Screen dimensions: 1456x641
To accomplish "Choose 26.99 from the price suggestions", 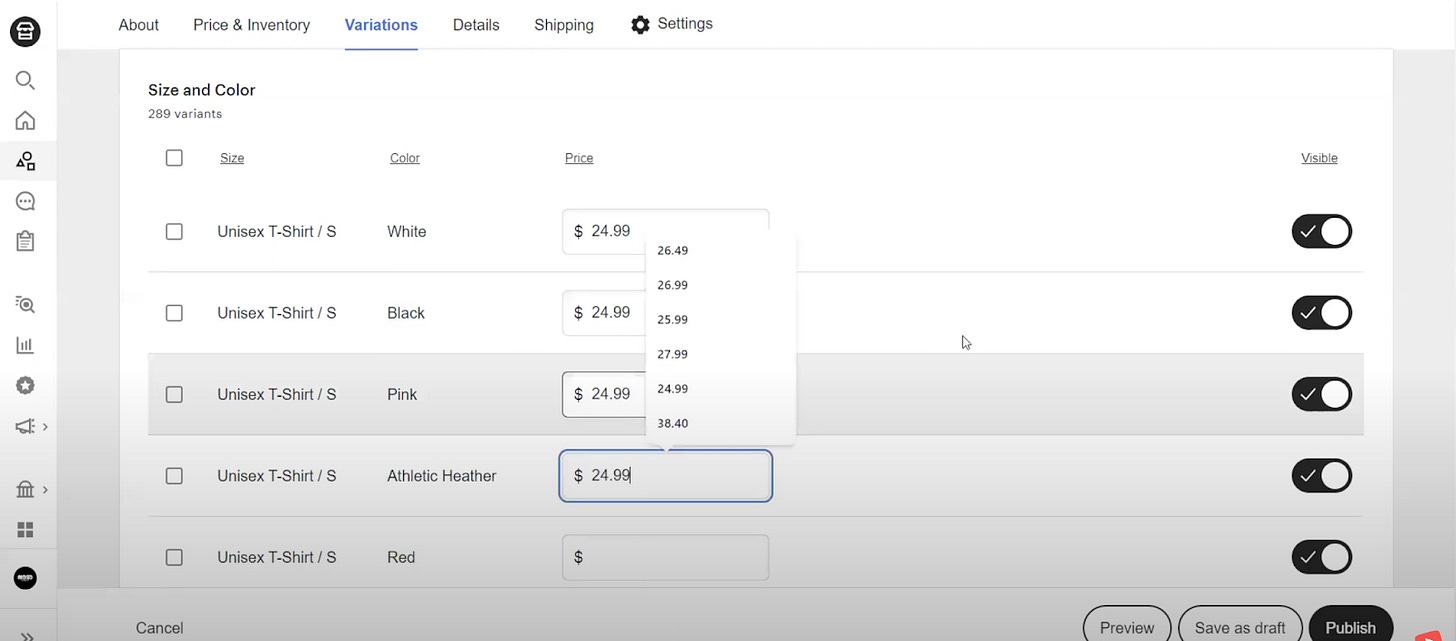I will pos(673,285).
